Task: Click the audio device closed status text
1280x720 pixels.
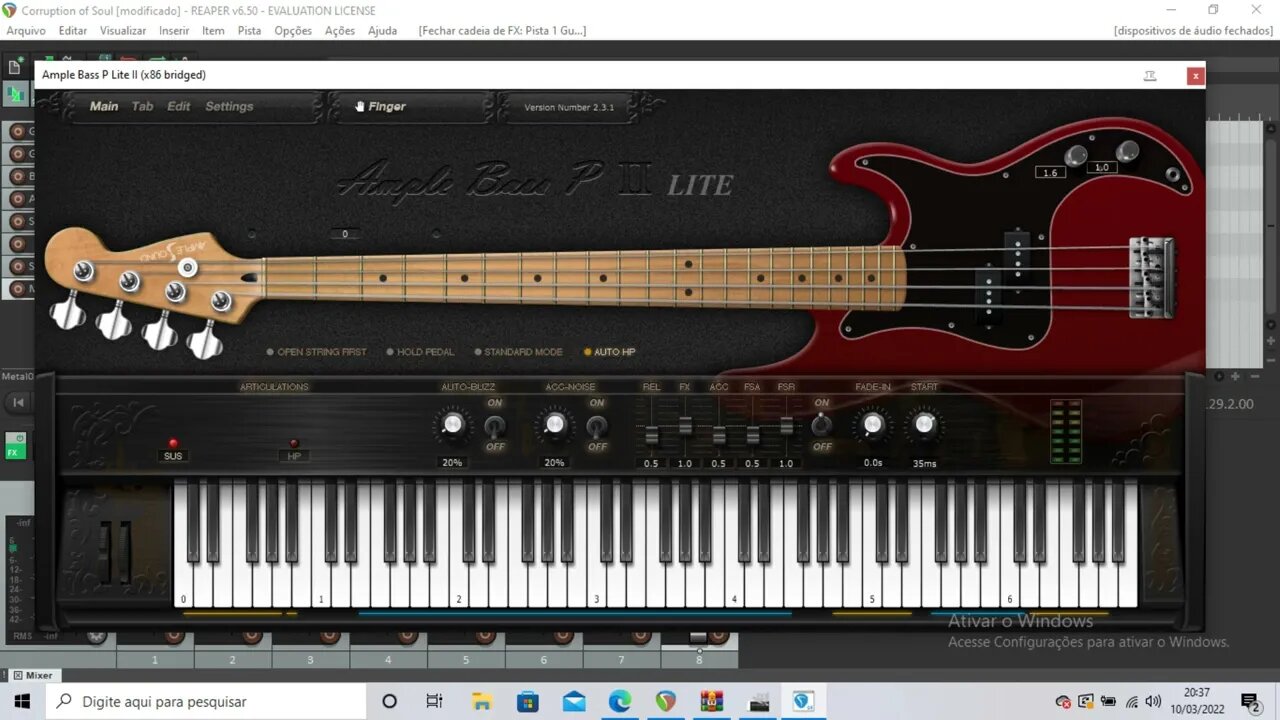Action: click(1193, 31)
